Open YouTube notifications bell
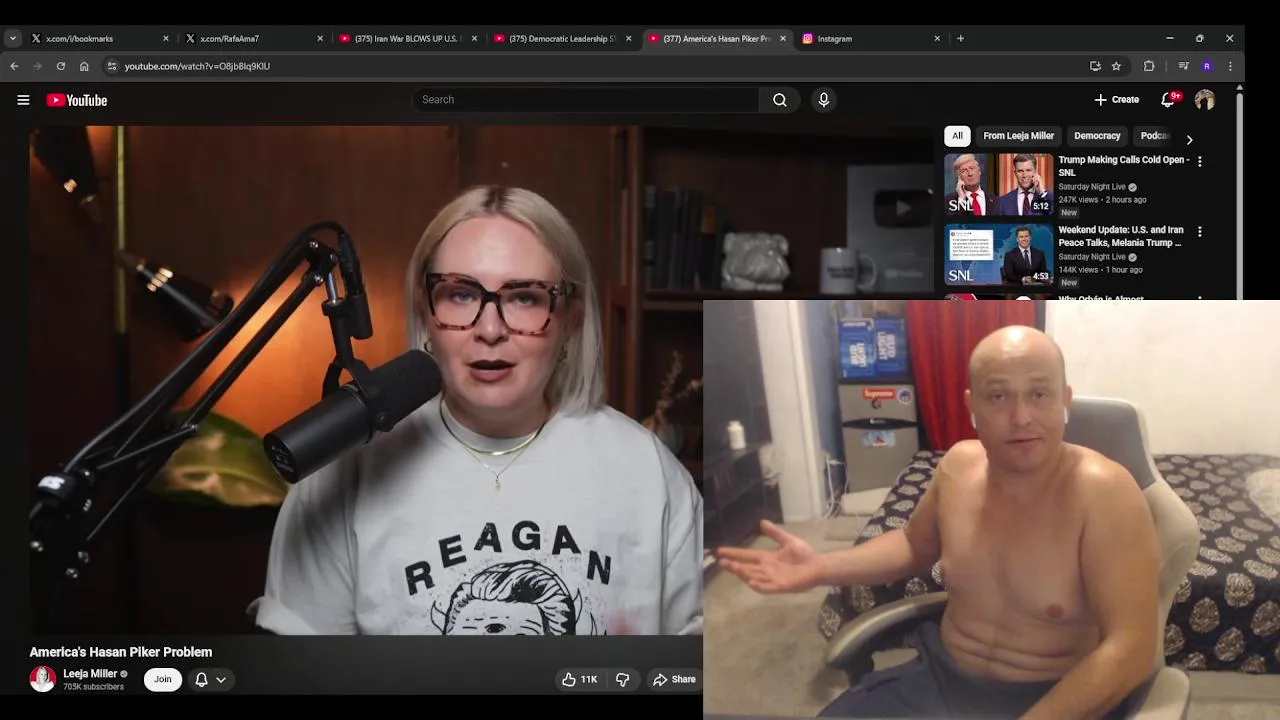Screen dimensions: 1280x720 [x=1168, y=100]
